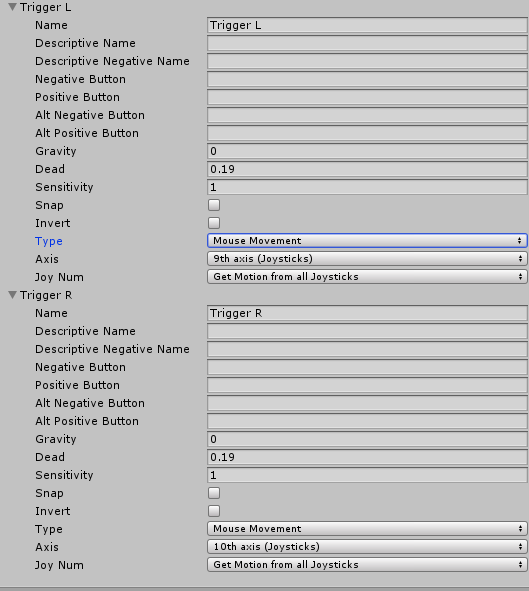This screenshot has height=591, width=529.
Task: Click Alt Positive Button field of Trigger R
Action: pos(367,421)
